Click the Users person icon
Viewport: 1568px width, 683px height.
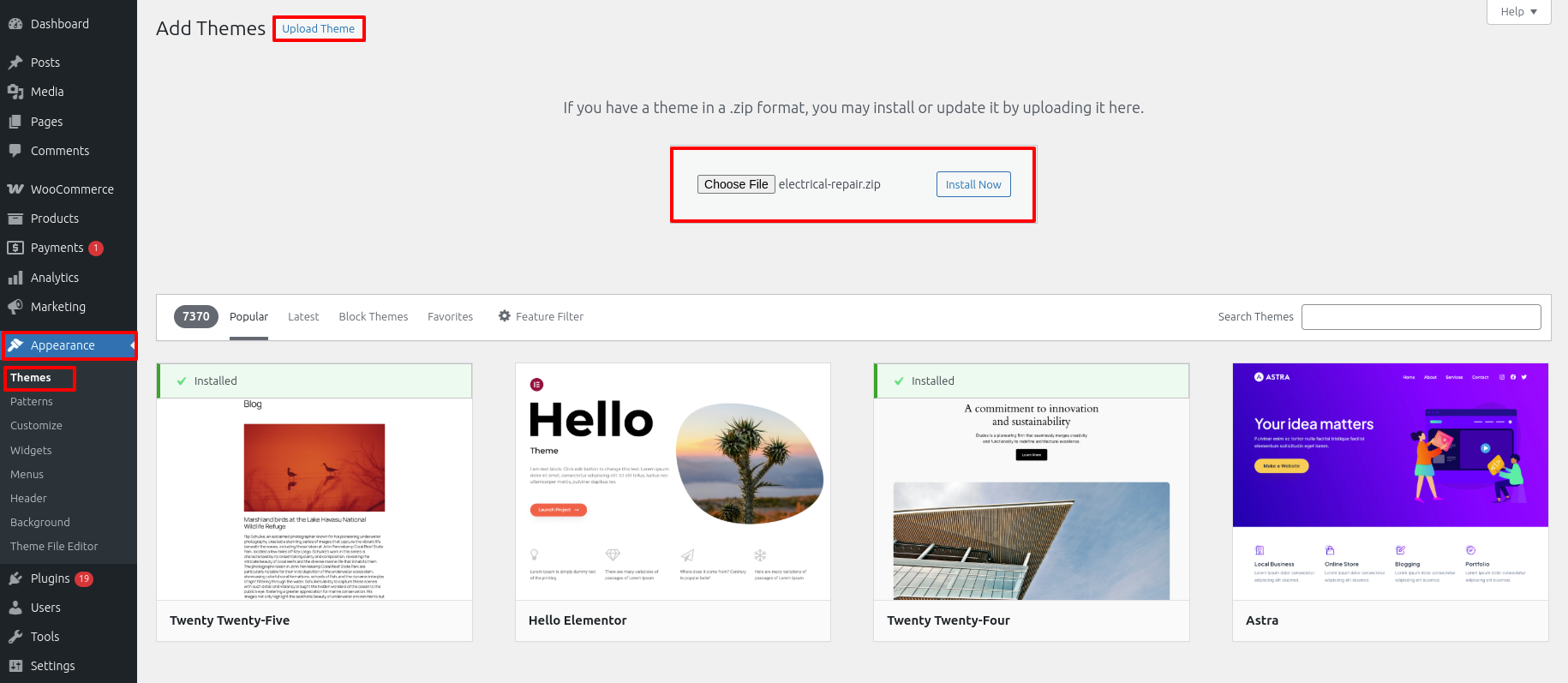(15, 608)
